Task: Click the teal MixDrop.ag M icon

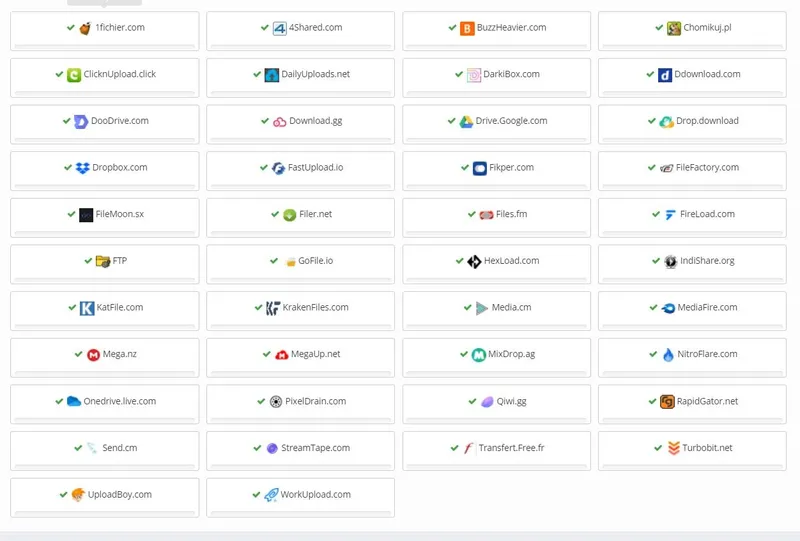Action: point(479,355)
